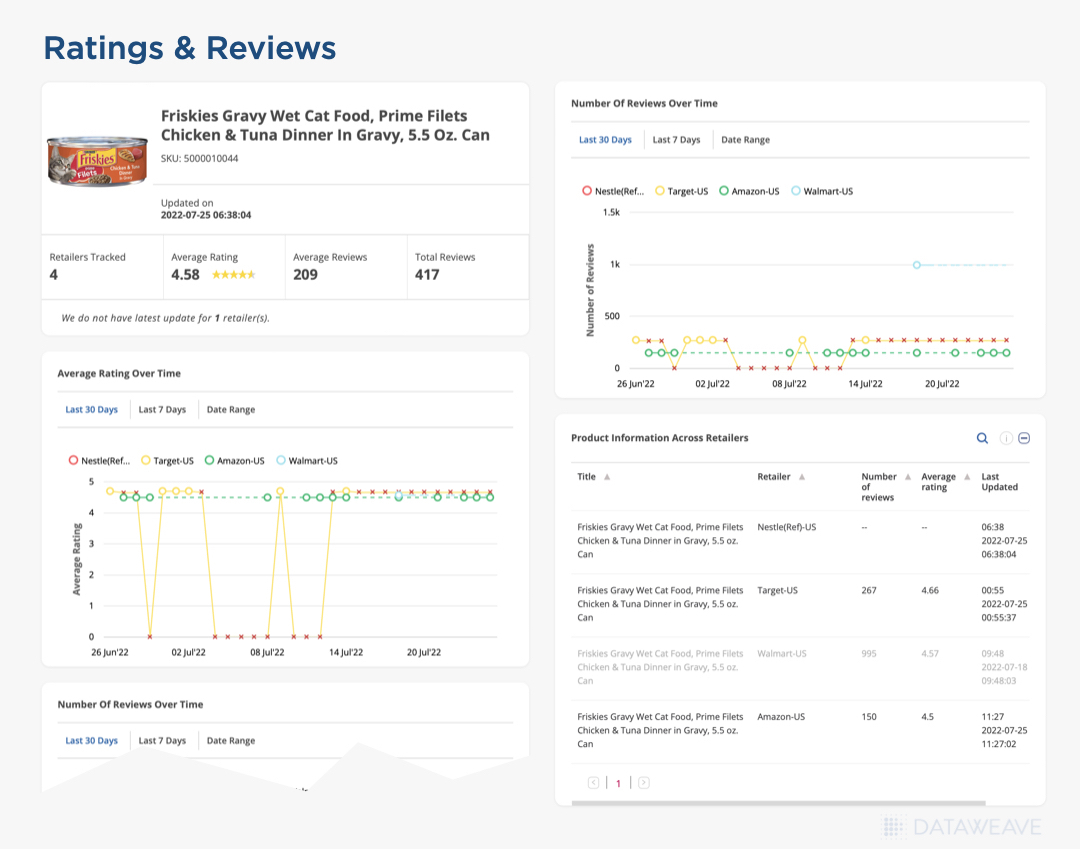Click the SKU: 5000010044 text

[x=200, y=158]
